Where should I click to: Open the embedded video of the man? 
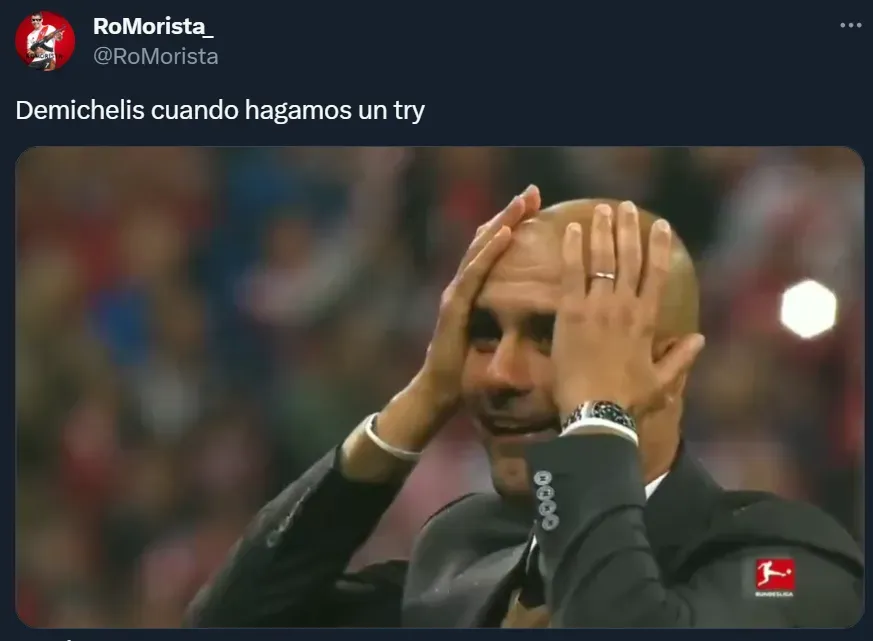click(x=440, y=387)
